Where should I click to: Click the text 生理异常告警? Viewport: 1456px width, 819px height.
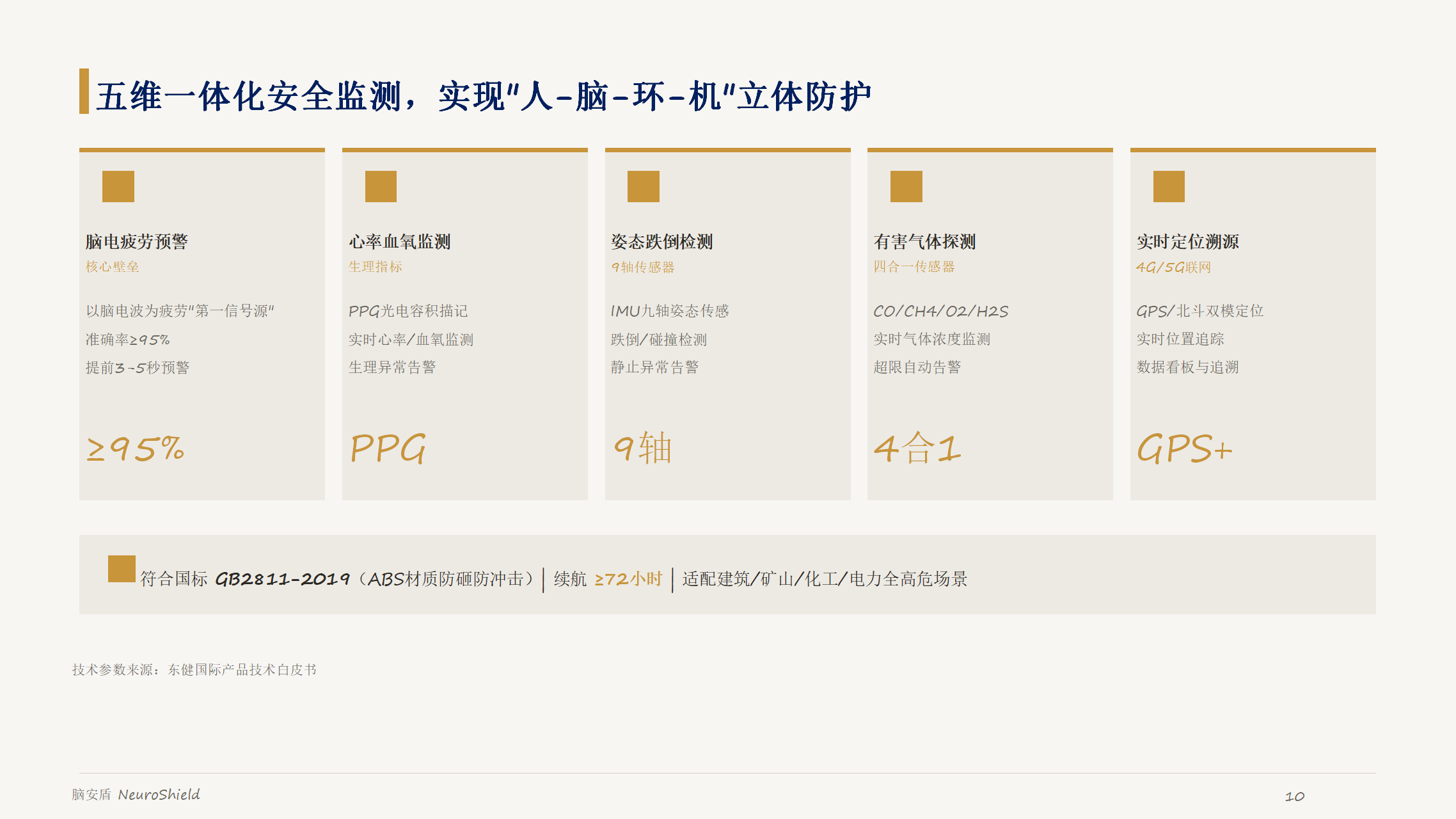[x=392, y=367]
